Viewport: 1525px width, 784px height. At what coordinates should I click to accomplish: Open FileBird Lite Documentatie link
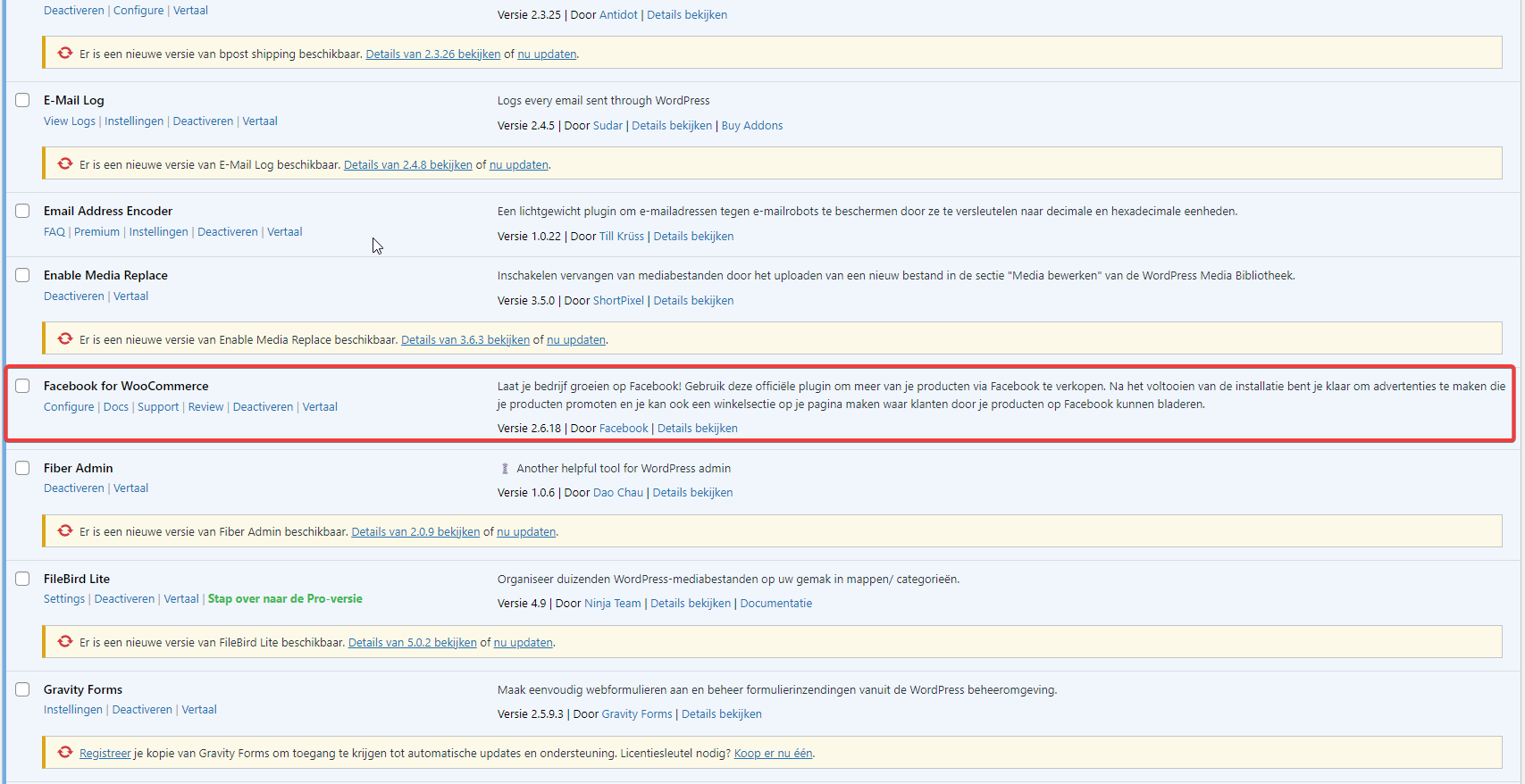coord(776,604)
